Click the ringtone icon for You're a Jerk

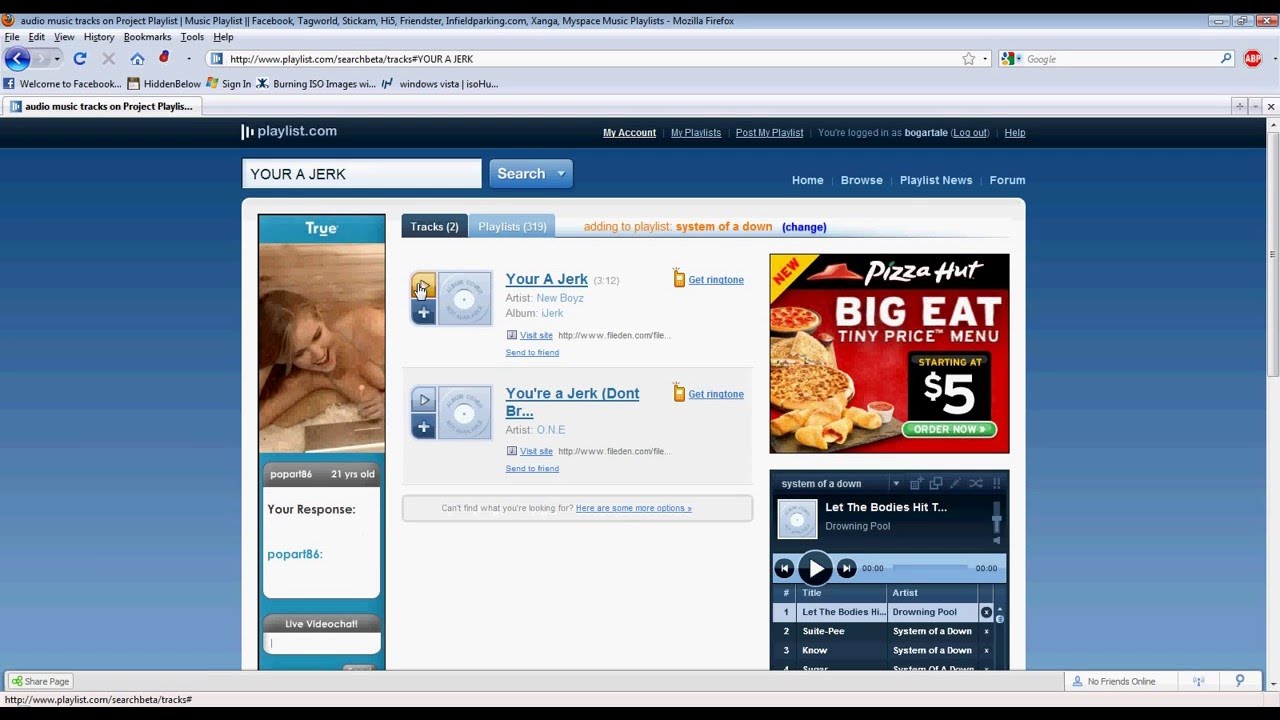point(679,392)
